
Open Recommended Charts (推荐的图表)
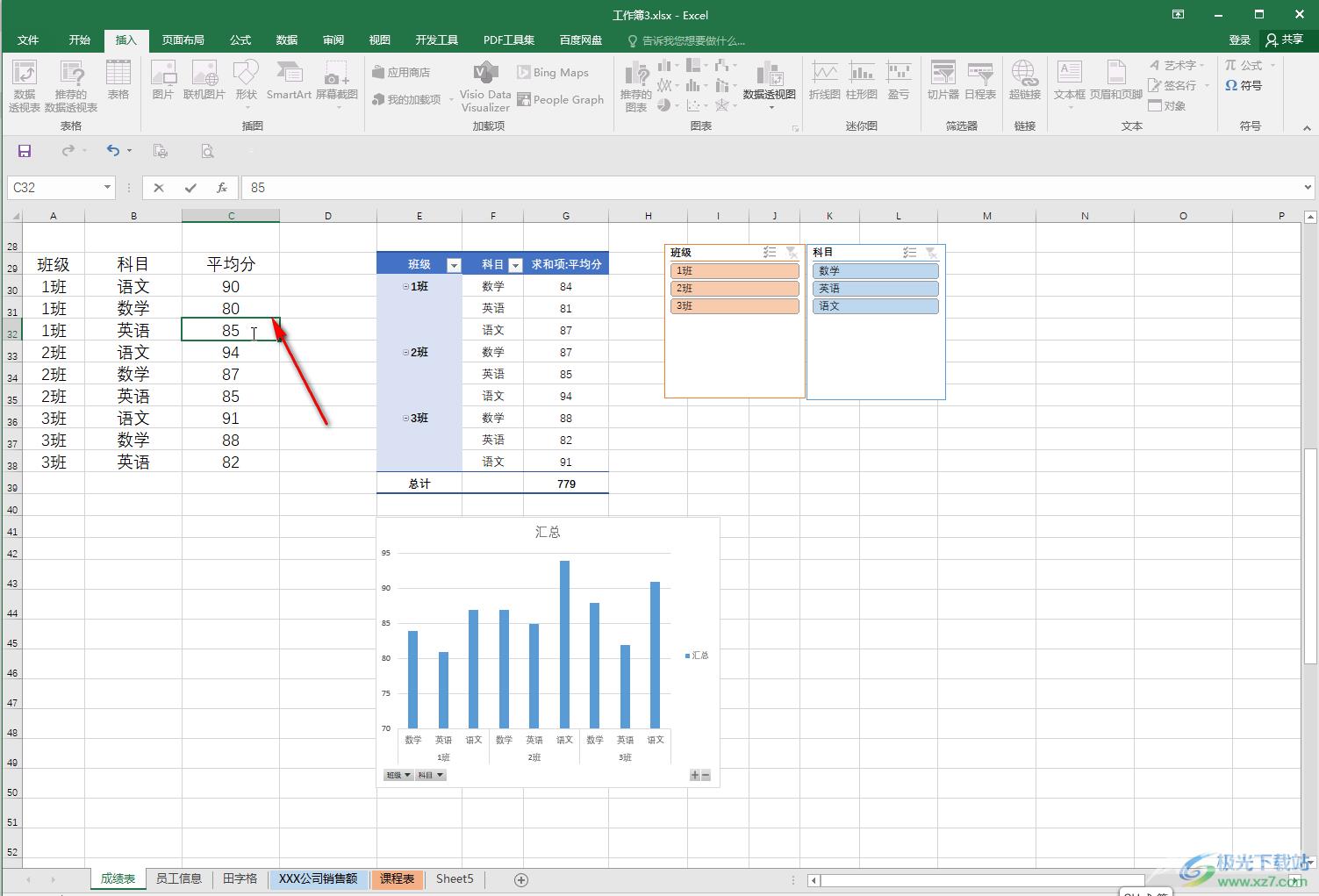[636, 86]
